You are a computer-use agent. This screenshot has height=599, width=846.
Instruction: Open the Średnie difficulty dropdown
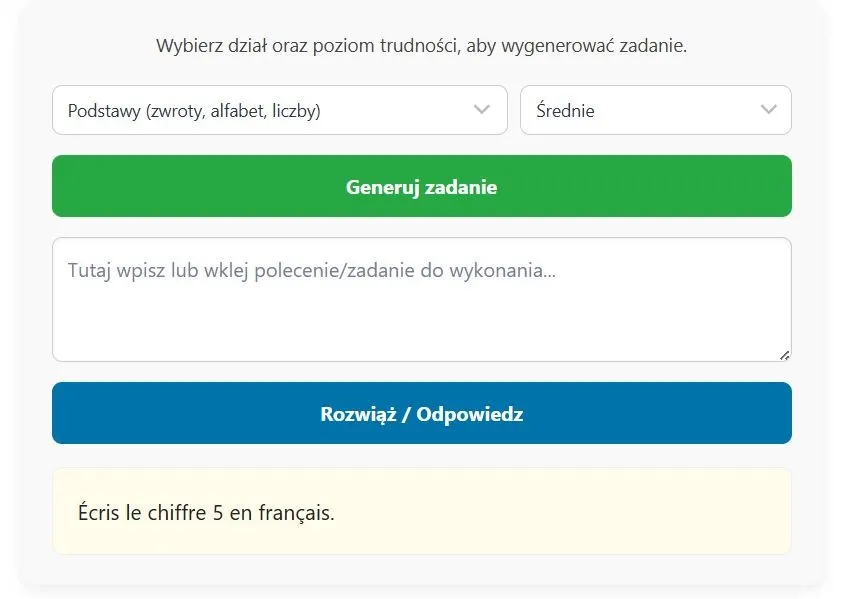tap(655, 110)
